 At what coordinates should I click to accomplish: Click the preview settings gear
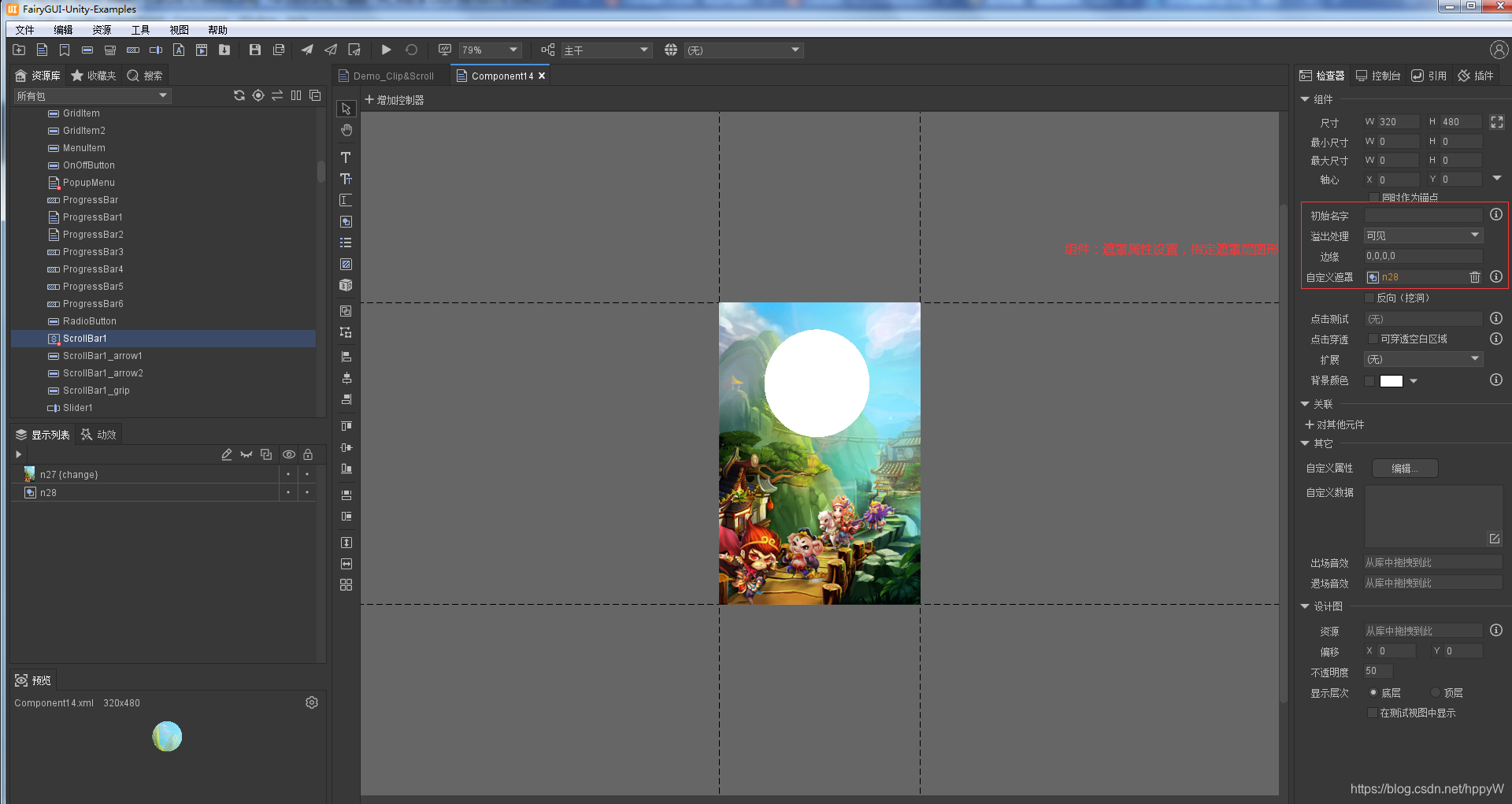coord(312,702)
